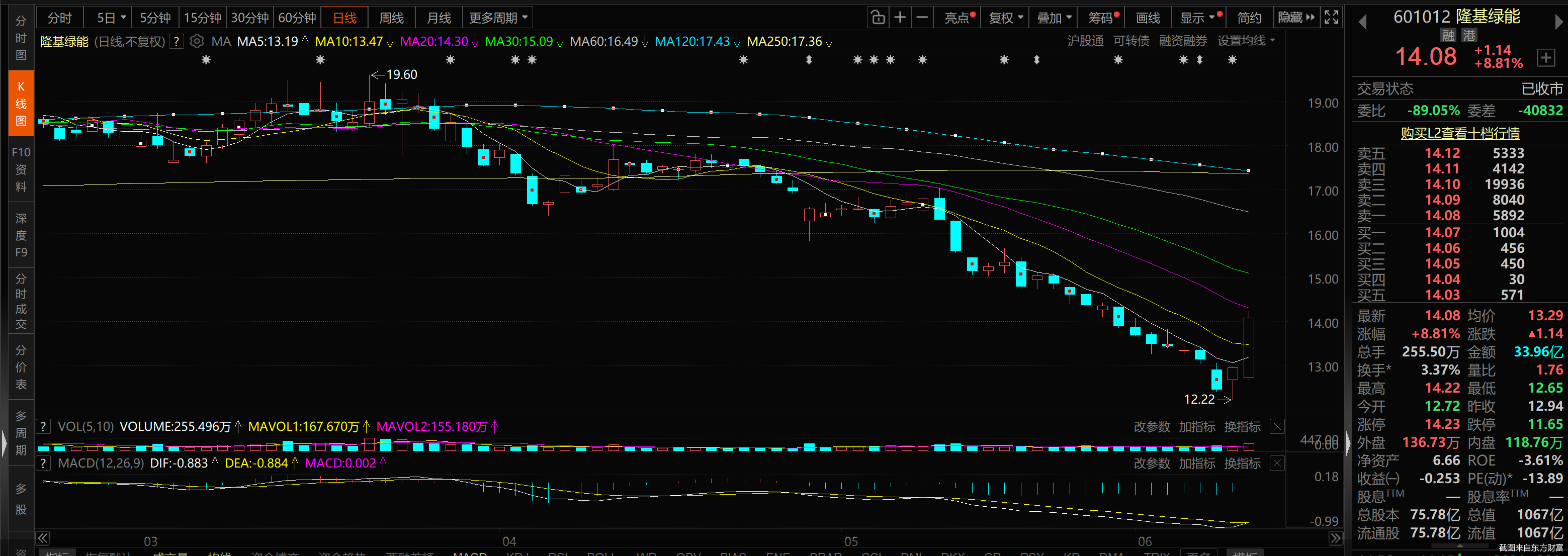Zoom in chart with plus icon
This screenshot has width=1568, height=556.
(x=900, y=18)
